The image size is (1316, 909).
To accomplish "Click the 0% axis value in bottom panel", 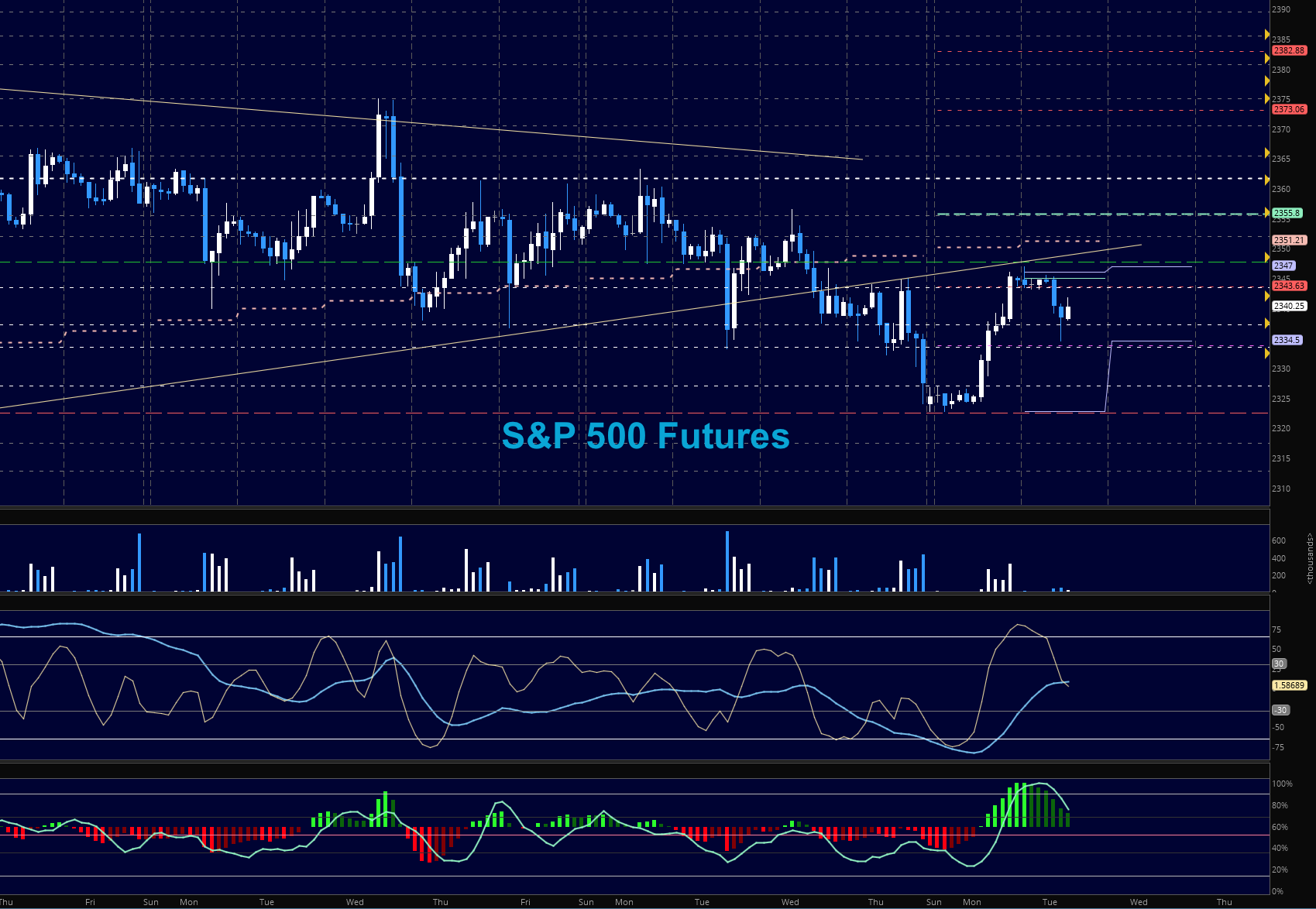I will click(x=1277, y=891).
